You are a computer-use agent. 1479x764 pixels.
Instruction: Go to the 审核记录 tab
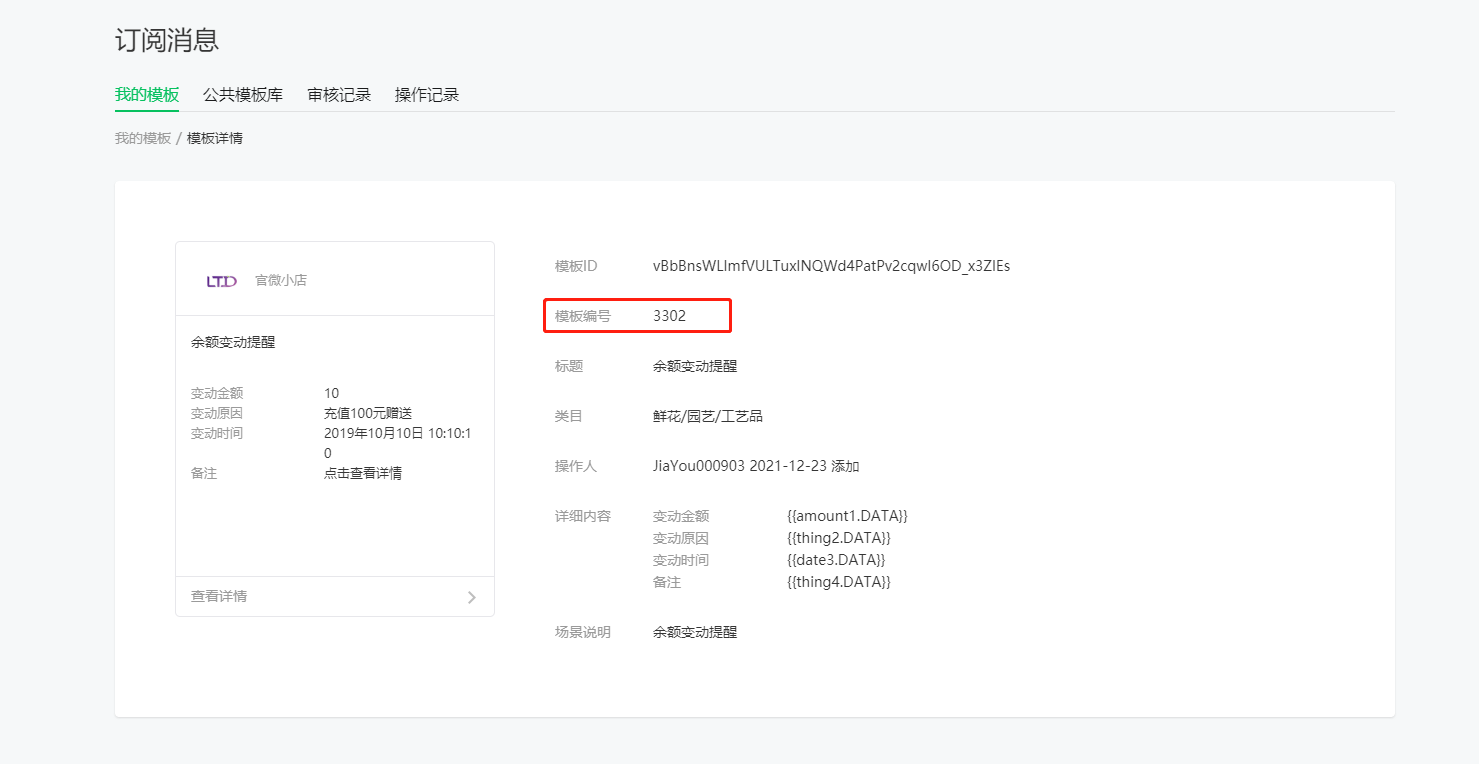point(339,95)
